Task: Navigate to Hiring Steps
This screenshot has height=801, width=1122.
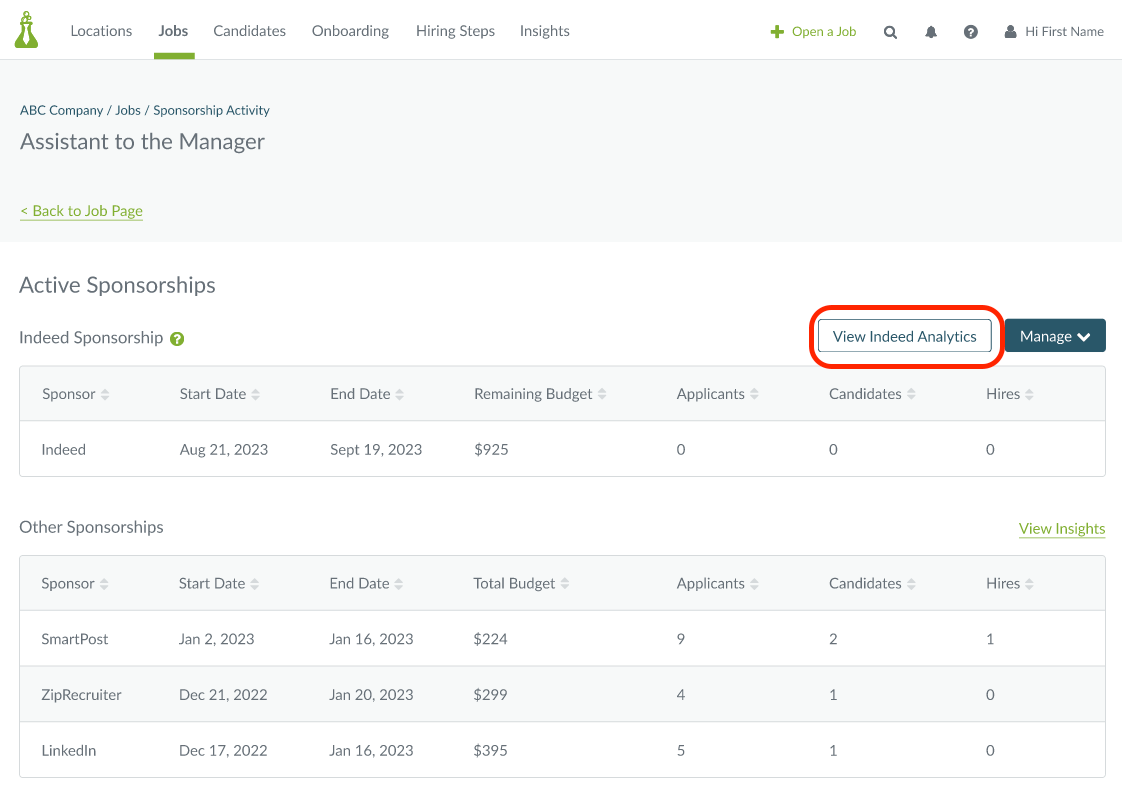Action: pyautogui.click(x=455, y=31)
